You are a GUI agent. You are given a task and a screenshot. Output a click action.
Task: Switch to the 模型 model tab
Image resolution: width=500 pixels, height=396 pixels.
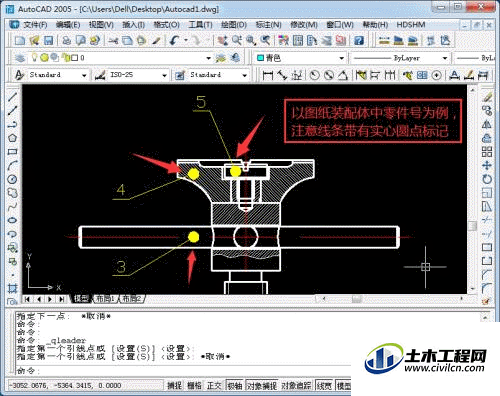(81, 299)
